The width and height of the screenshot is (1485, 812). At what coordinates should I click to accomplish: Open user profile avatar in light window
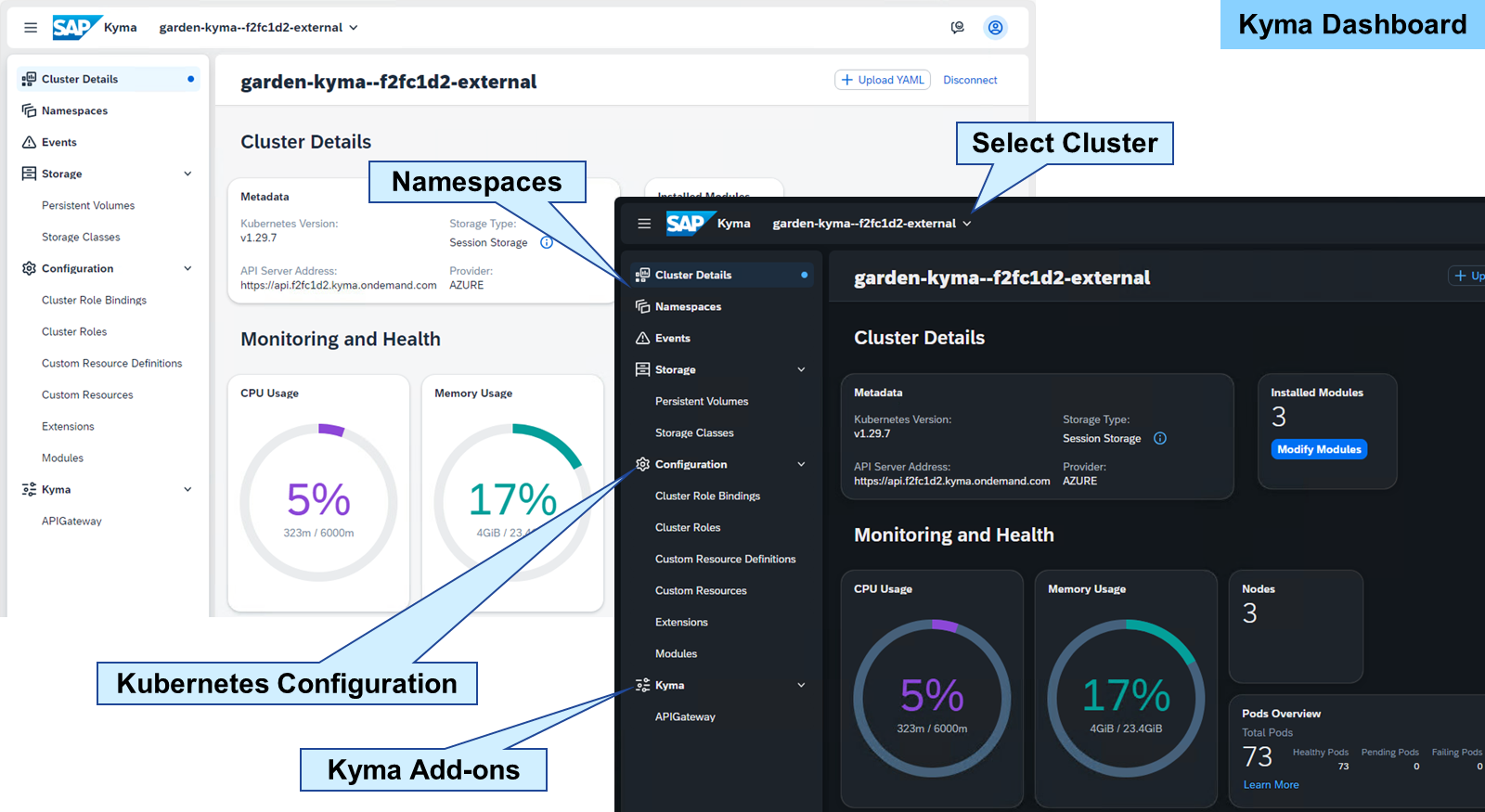(996, 28)
